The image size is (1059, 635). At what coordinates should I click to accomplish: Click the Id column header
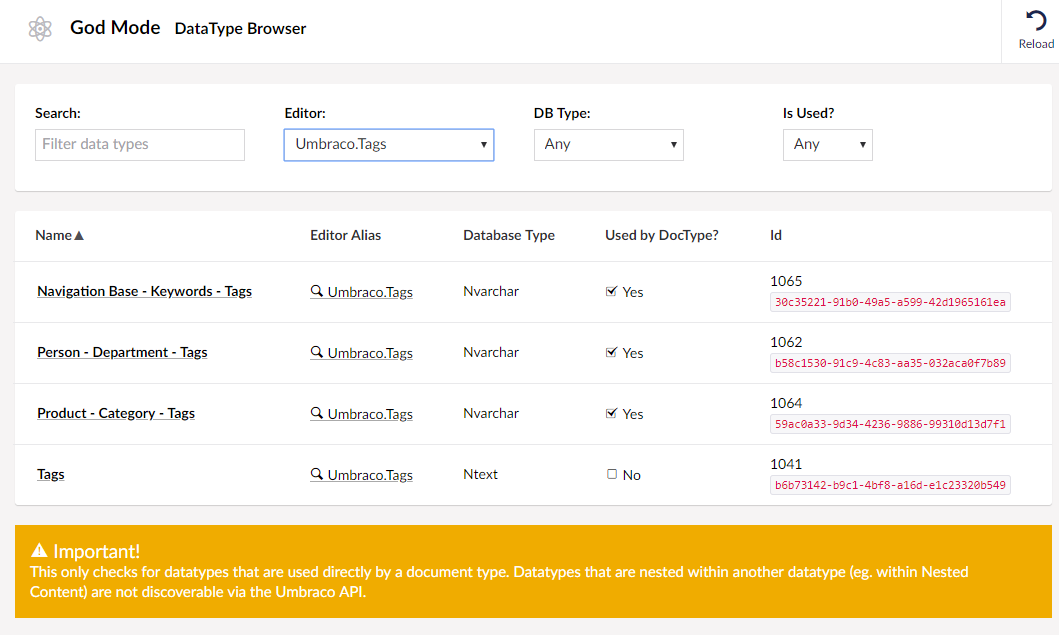(x=776, y=235)
